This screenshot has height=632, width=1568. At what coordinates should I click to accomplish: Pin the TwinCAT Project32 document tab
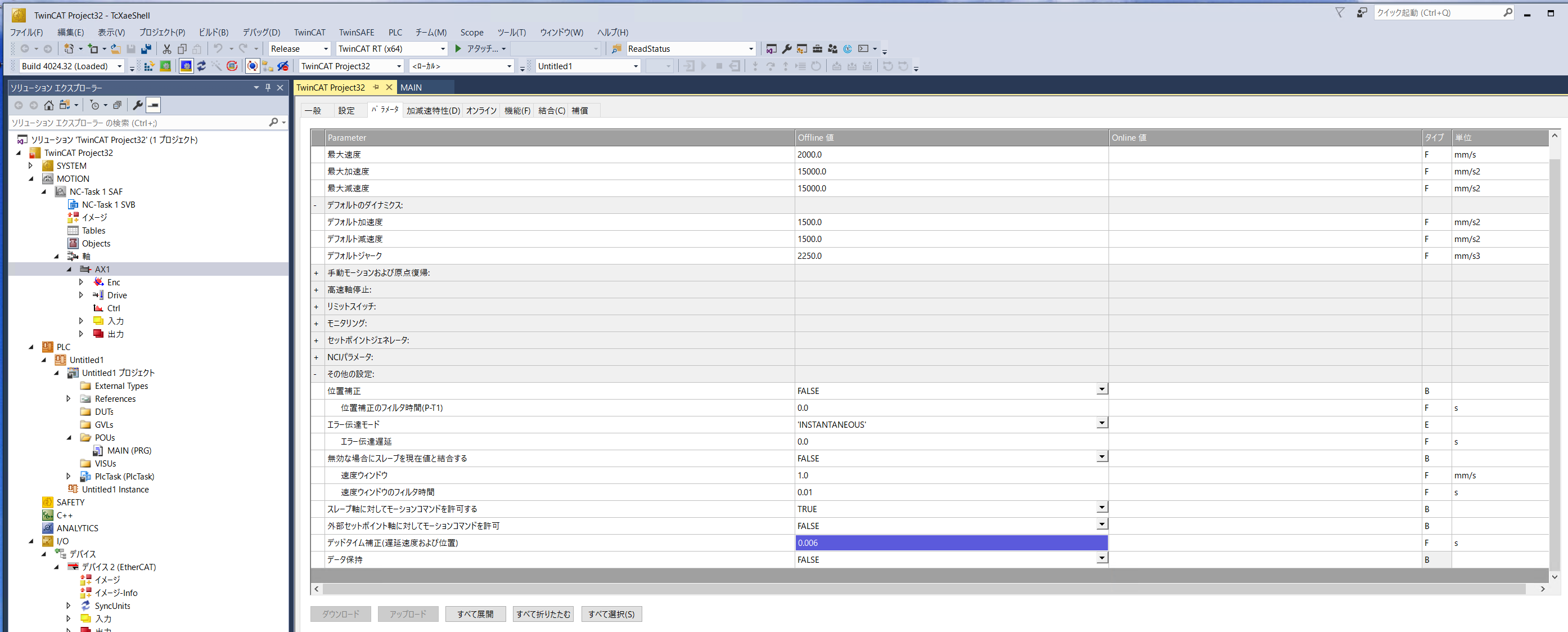(x=376, y=87)
